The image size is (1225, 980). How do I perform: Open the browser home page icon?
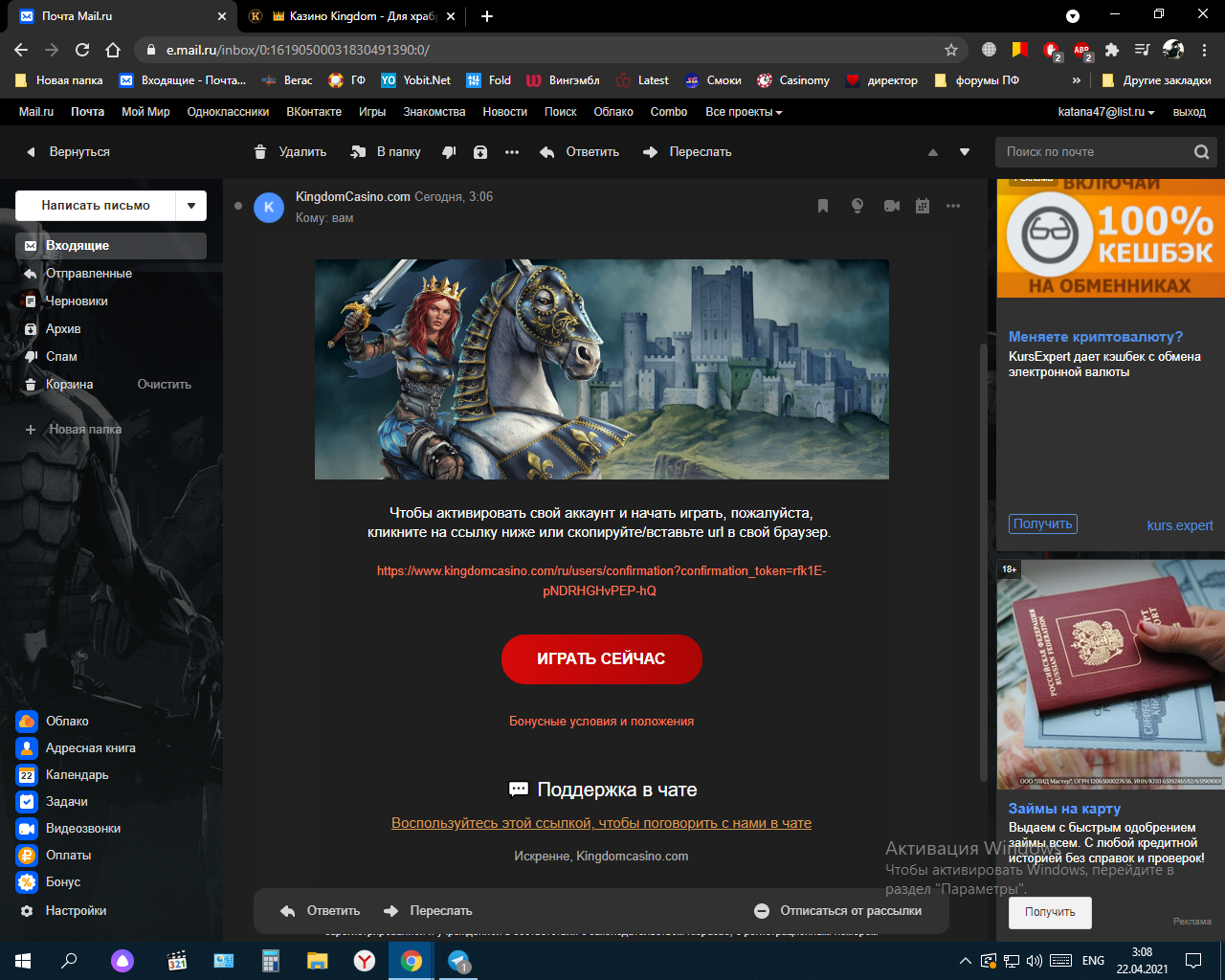pos(113,50)
